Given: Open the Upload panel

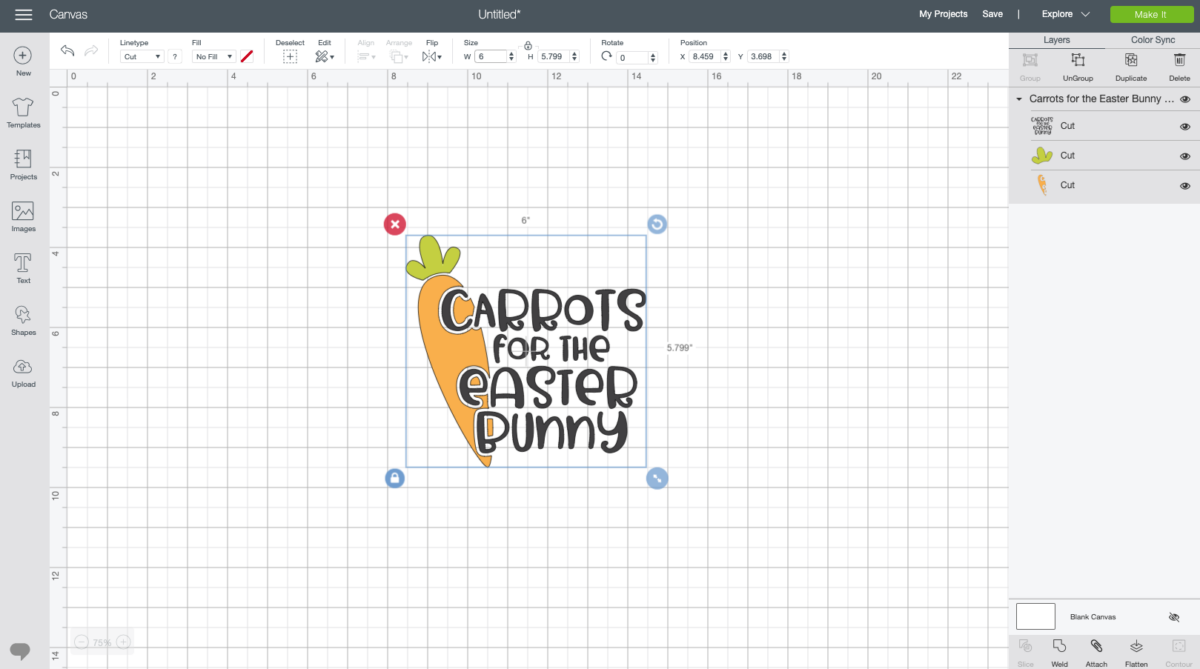Looking at the screenshot, I should point(23,373).
